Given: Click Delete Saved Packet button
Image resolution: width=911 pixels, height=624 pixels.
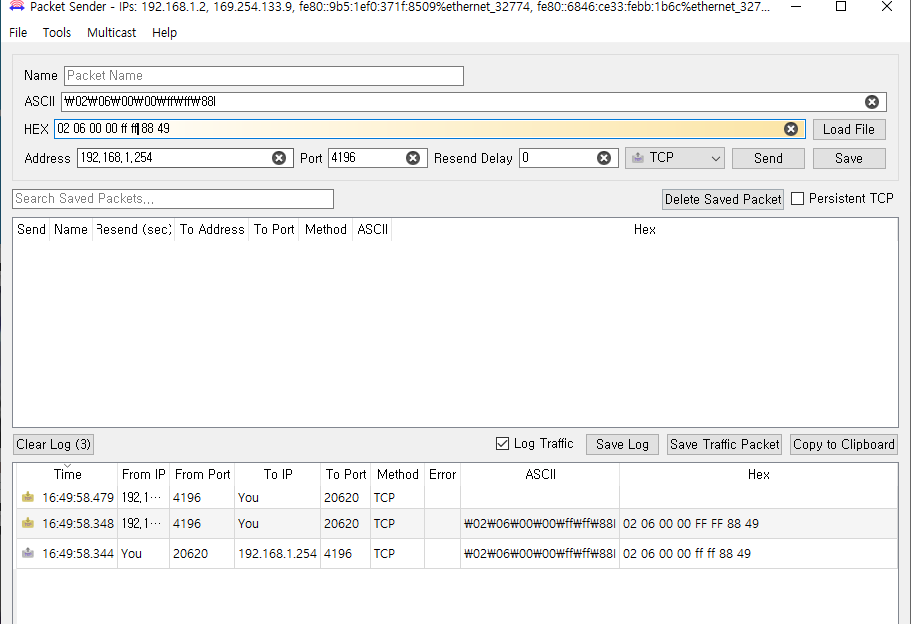Looking at the screenshot, I should click(x=723, y=199).
